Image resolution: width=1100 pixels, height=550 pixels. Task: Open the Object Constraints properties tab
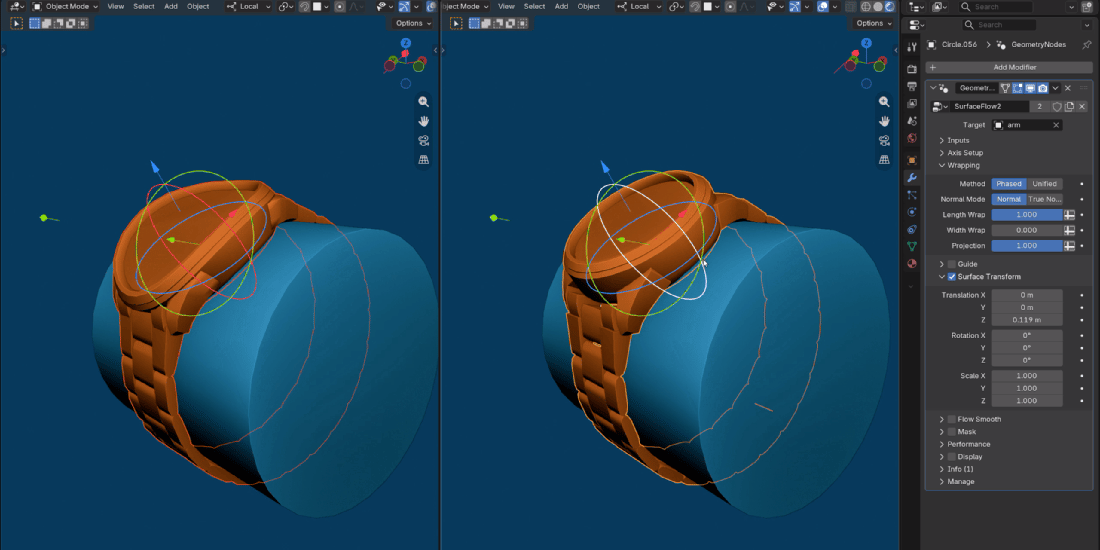click(x=912, y=229)
